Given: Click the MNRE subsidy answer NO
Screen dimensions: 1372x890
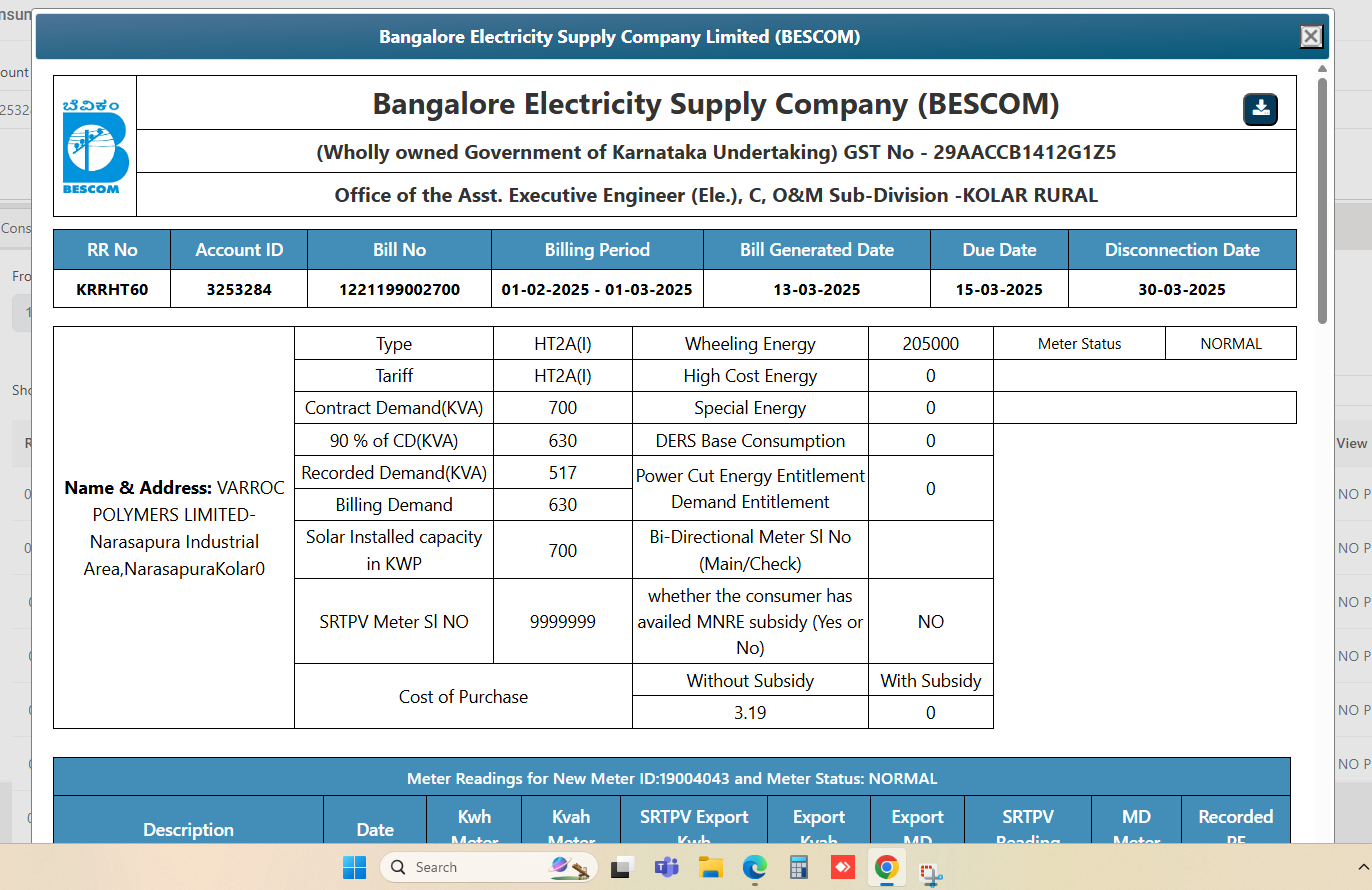Looking at the screenshot, I should [x=930, y=622].
